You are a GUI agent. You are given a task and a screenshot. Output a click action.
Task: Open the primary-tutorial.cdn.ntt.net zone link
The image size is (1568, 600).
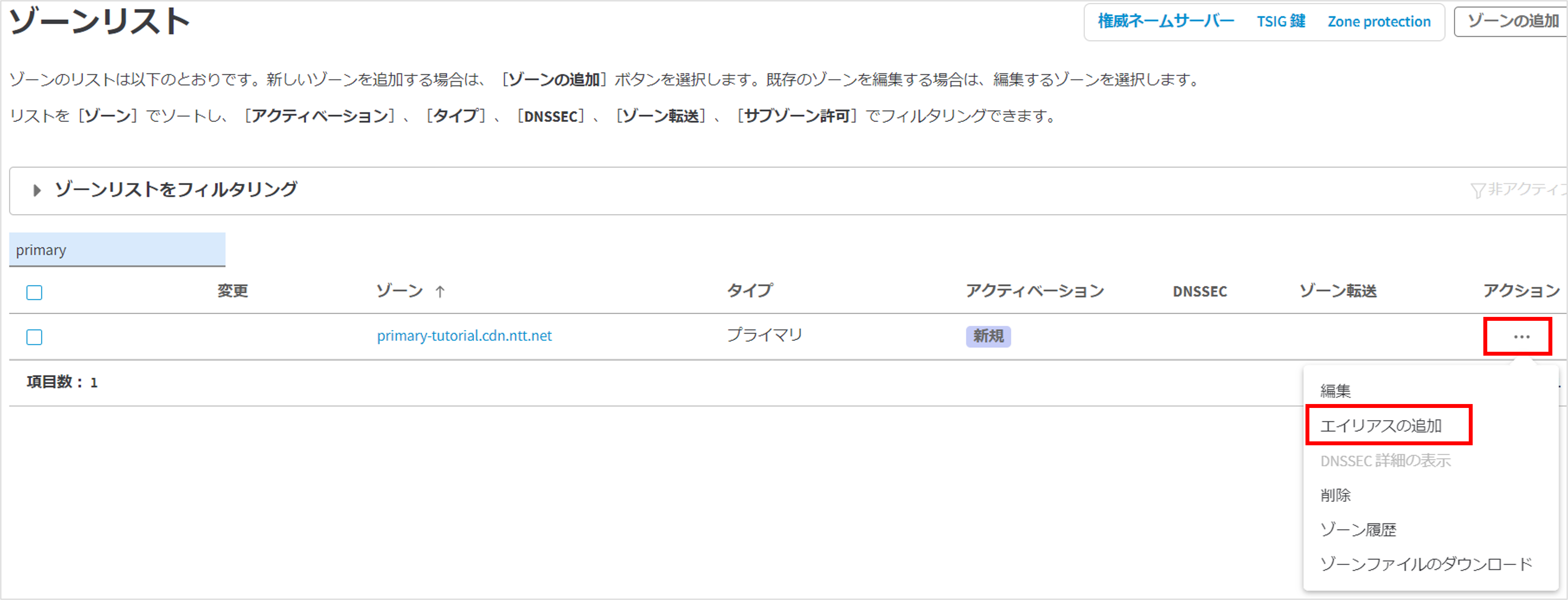point(464,336)
